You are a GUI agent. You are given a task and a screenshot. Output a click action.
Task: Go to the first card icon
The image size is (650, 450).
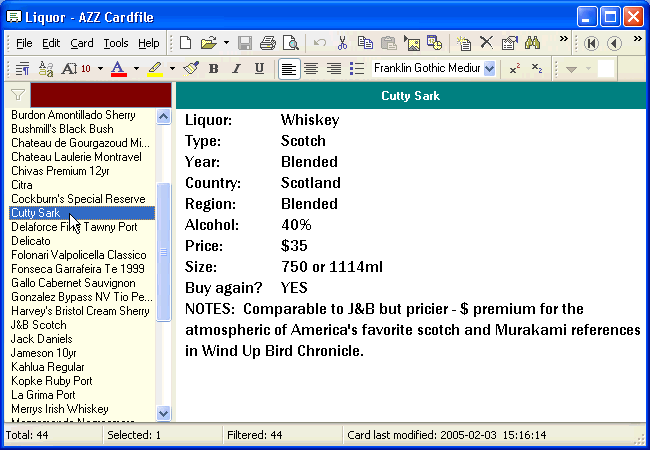point(591,43)
